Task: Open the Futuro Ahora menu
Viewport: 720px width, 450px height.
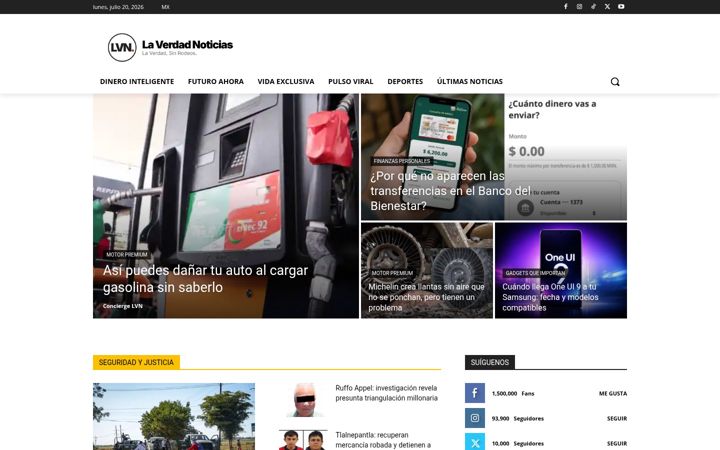Action: pyautogui.click(x=216, y=81)
